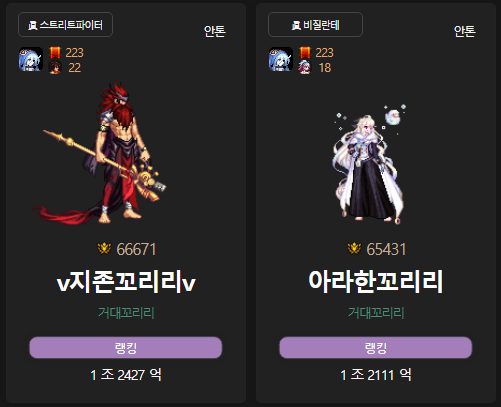Click the gold crest icon beside 66671
The image size is (501, 407).
[104, 248]
